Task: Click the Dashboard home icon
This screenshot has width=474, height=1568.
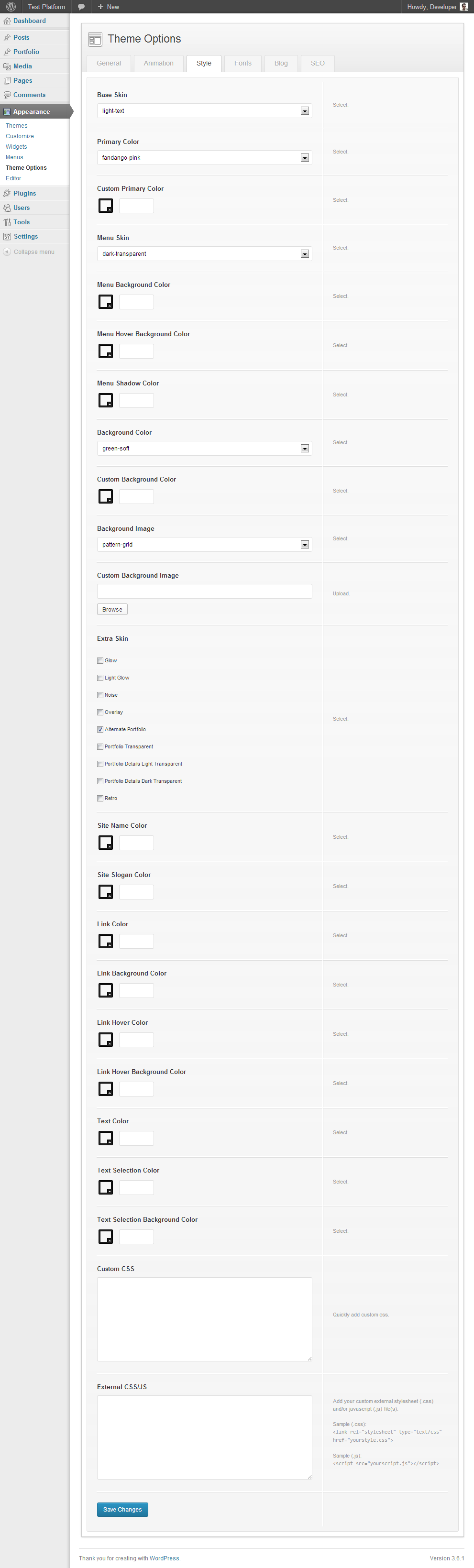Action: (x=7, y=21)
